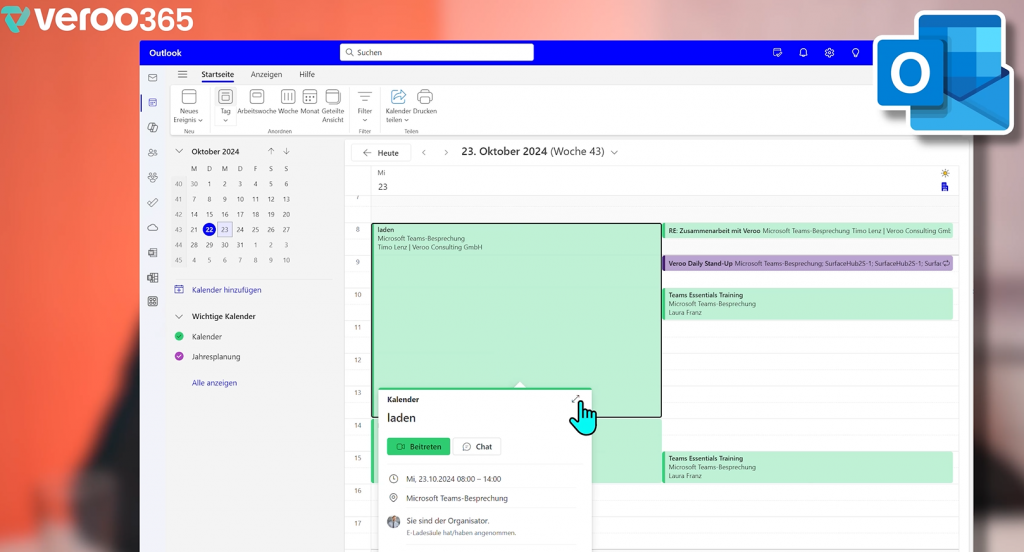Click Kalender hinzufügen link
Screen dimensions: 1024x552
(x=226, y=290)
